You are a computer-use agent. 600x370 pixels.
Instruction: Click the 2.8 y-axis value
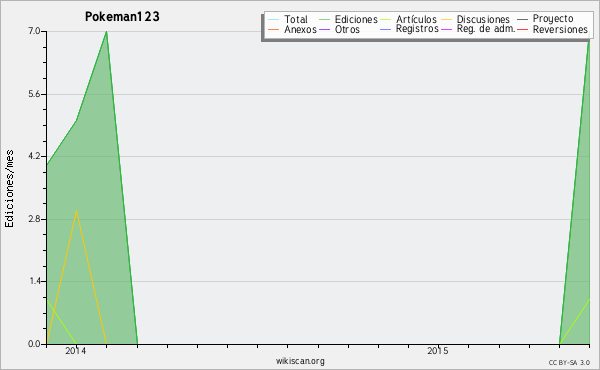[34, 219]
